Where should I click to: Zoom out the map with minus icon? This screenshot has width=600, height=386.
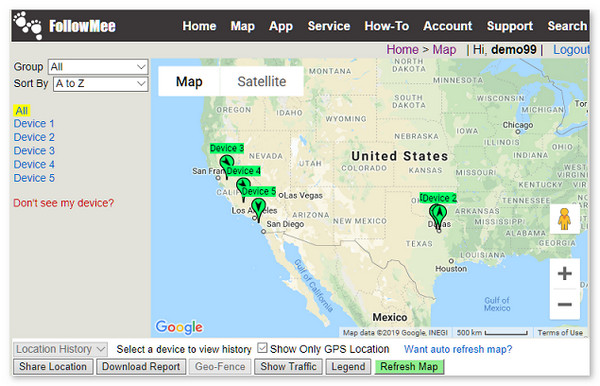coord(564,305)
